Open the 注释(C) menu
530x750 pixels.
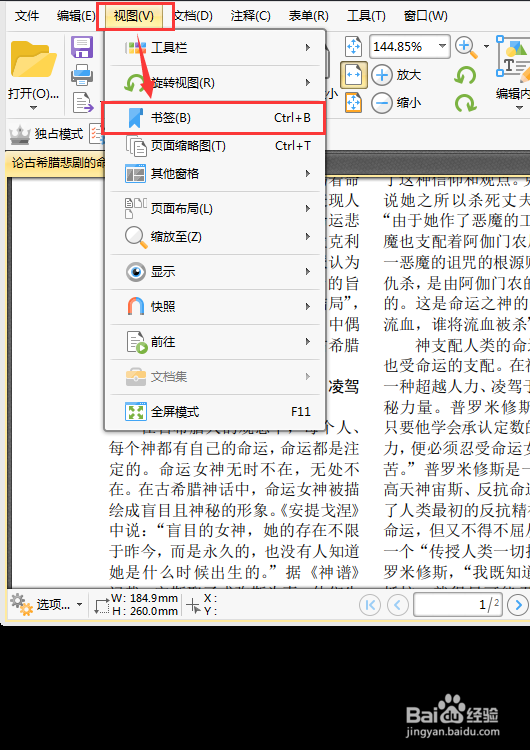(250, 16)
